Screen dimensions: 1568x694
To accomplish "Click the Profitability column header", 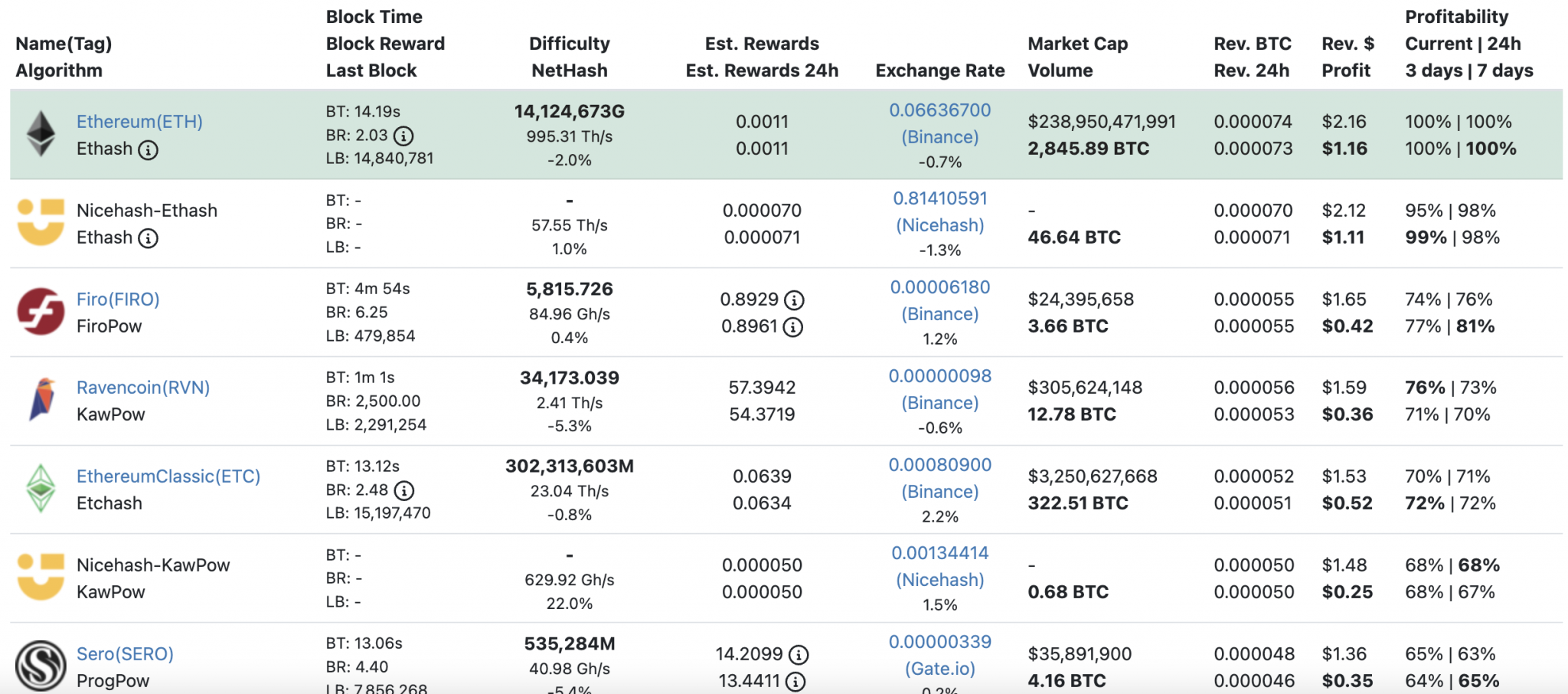I will [1457, 17].
